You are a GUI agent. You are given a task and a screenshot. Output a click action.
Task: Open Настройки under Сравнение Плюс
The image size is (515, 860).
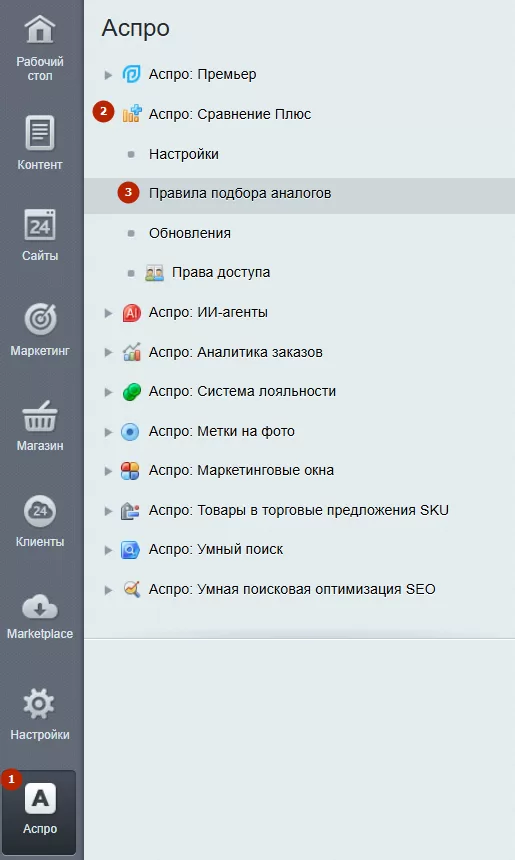[184, 154]
